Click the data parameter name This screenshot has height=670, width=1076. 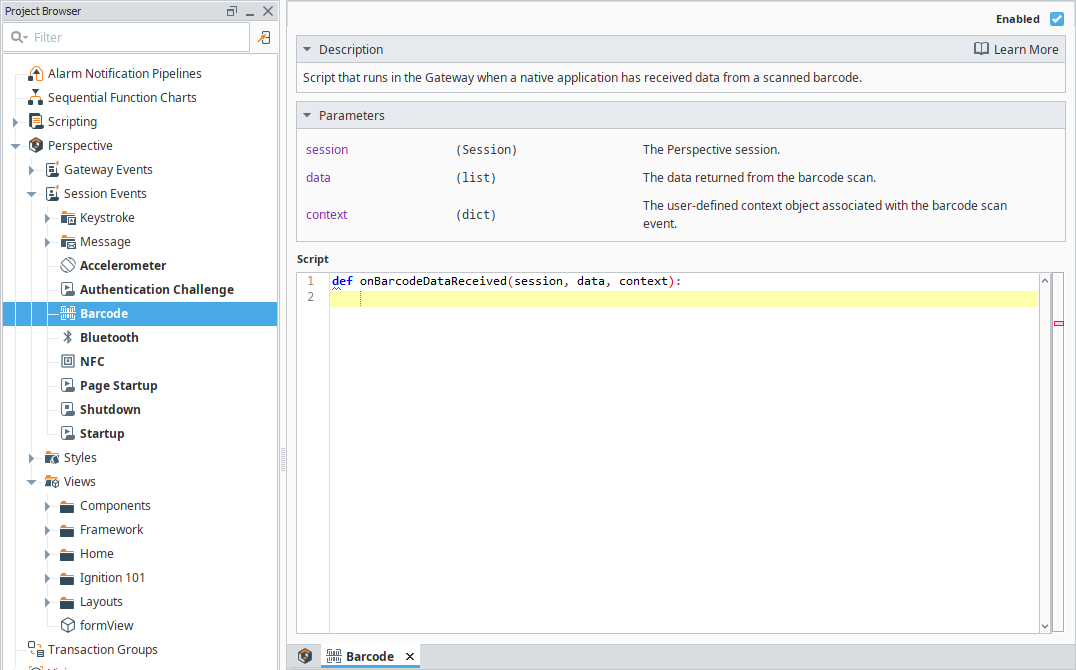(318, 178)
